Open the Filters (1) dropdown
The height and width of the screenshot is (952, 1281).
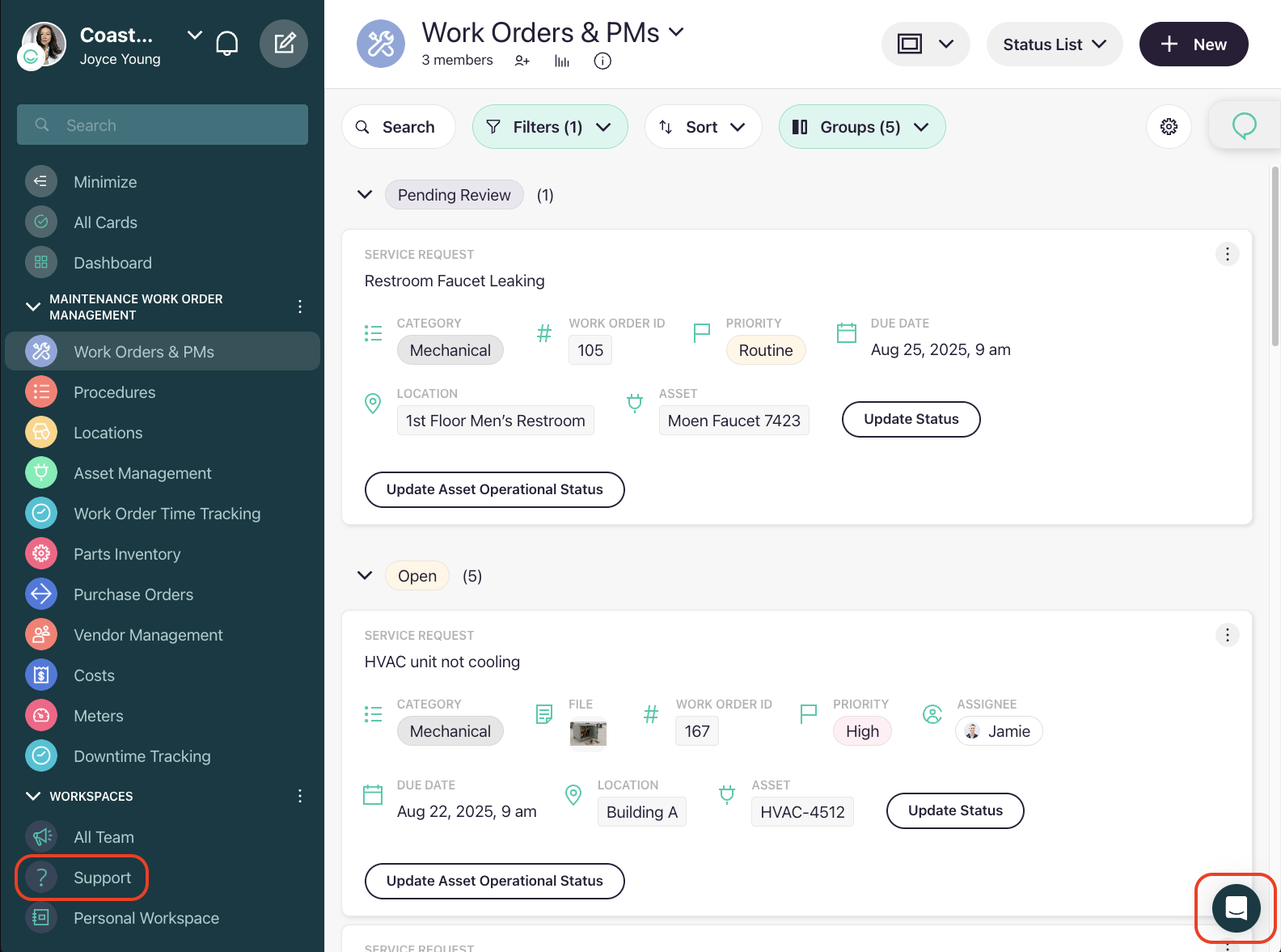point(549,127)
